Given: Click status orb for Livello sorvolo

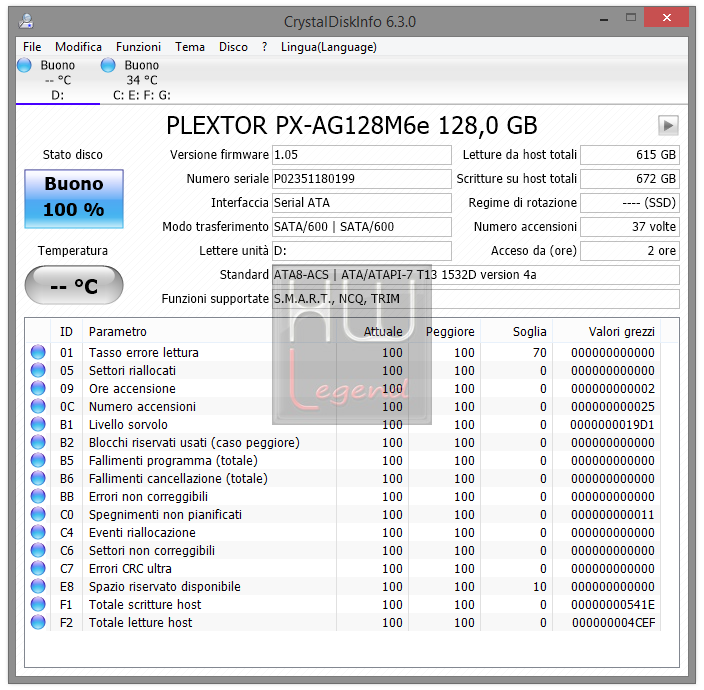Looking at the screenshot, I should [x=38, y=424].
